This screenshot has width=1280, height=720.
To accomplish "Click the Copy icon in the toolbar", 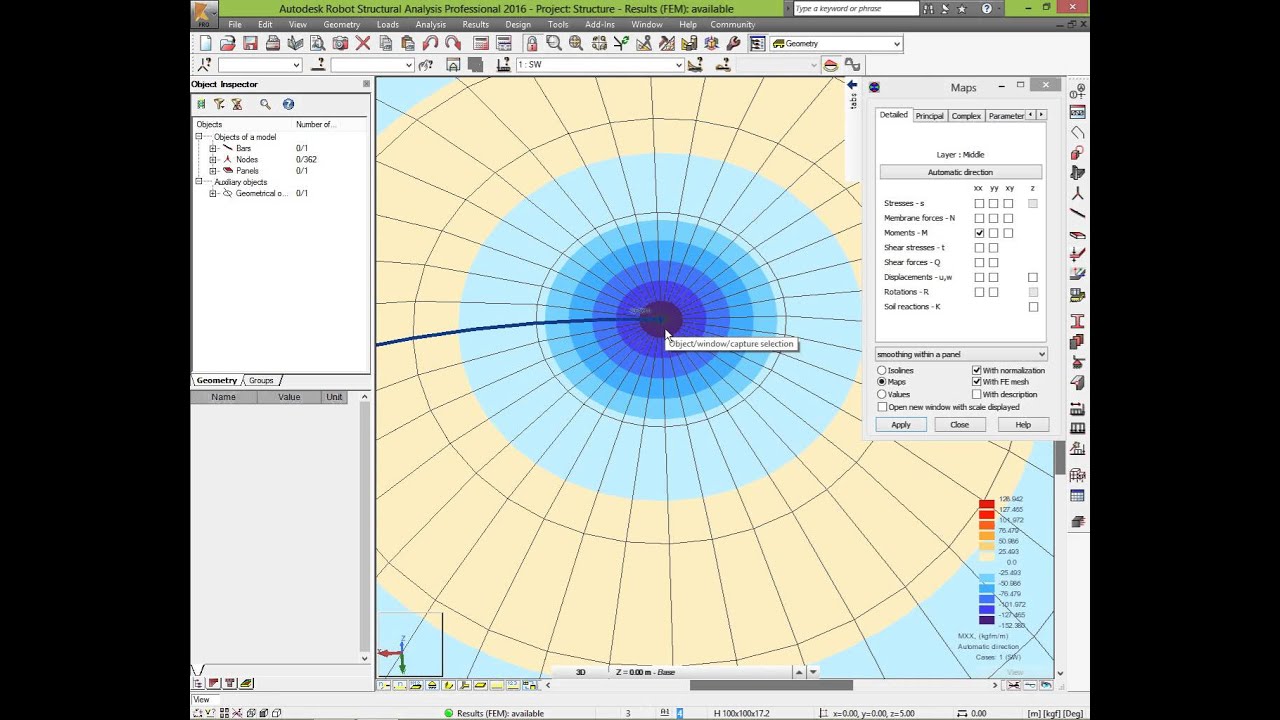I will click(385, 43).
